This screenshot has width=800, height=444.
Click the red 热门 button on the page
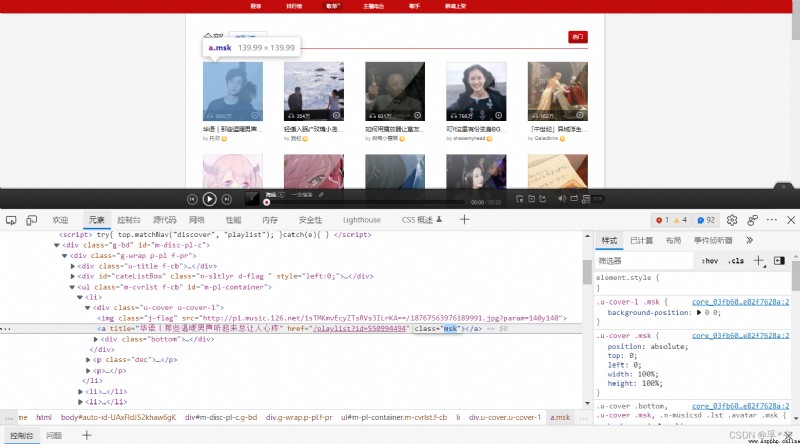pos(578,37)
